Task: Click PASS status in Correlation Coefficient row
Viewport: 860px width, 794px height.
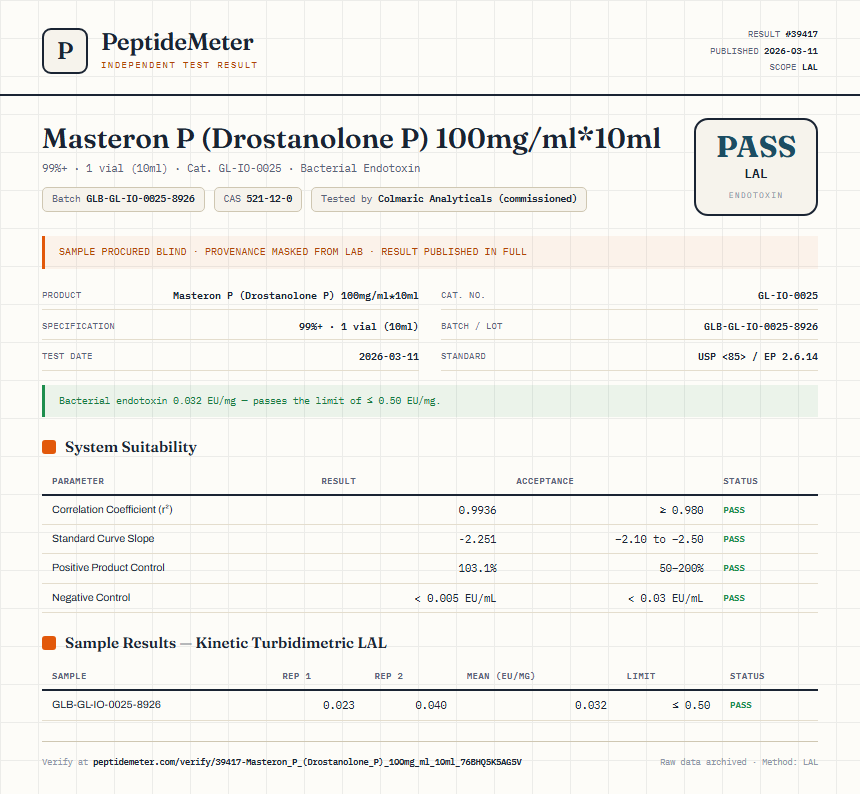Action: click(x=734, y=510)
